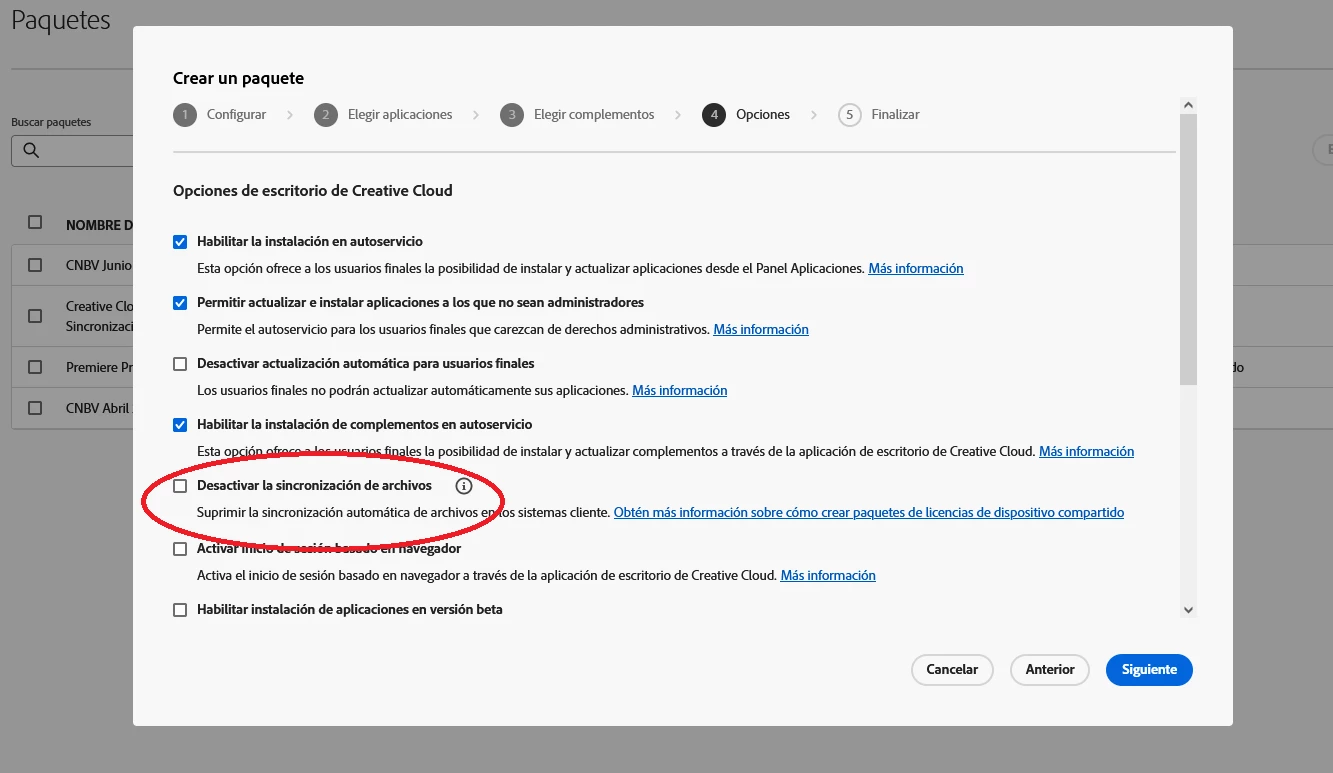Screen dimensions: 1333x773
Task: Click the dialog vertical scrollbar thumb
Action: tap(1188, 250)
